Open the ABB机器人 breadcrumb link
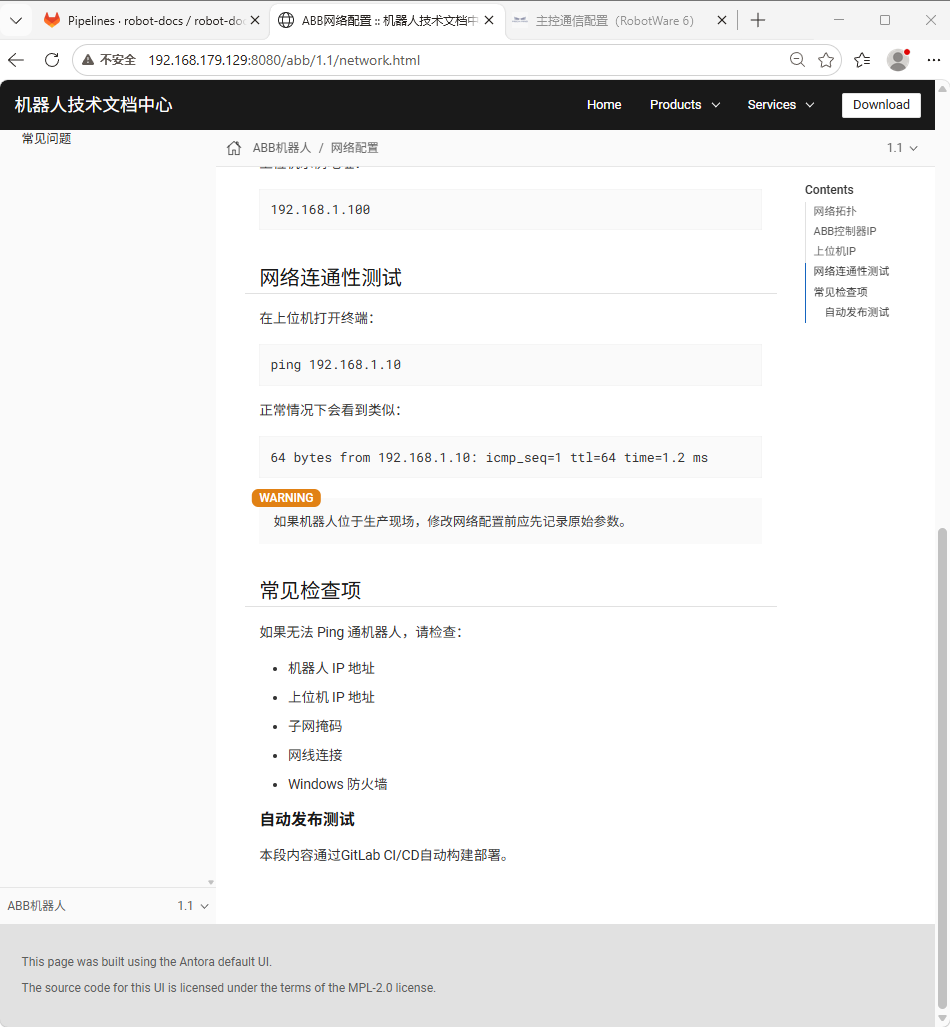This screenshot has height=1027, width=950. (x=281, y=148)
